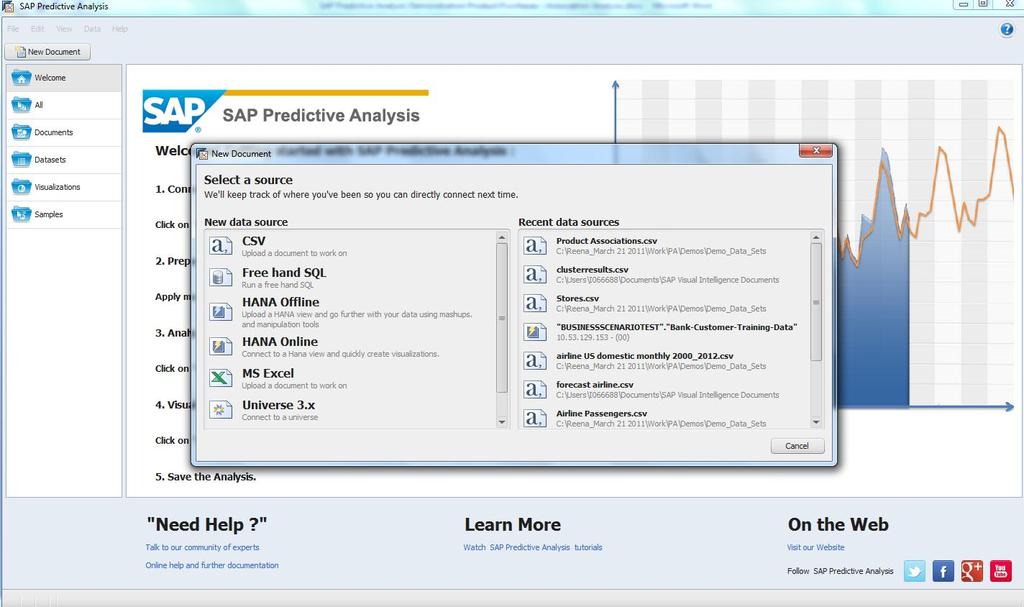
Task: Click the 'Datasets' sidebar label
Action: point(50,159)
